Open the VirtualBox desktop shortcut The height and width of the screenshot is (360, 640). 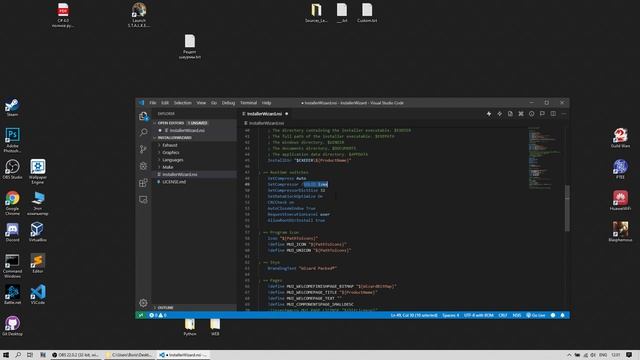[38, 232]
